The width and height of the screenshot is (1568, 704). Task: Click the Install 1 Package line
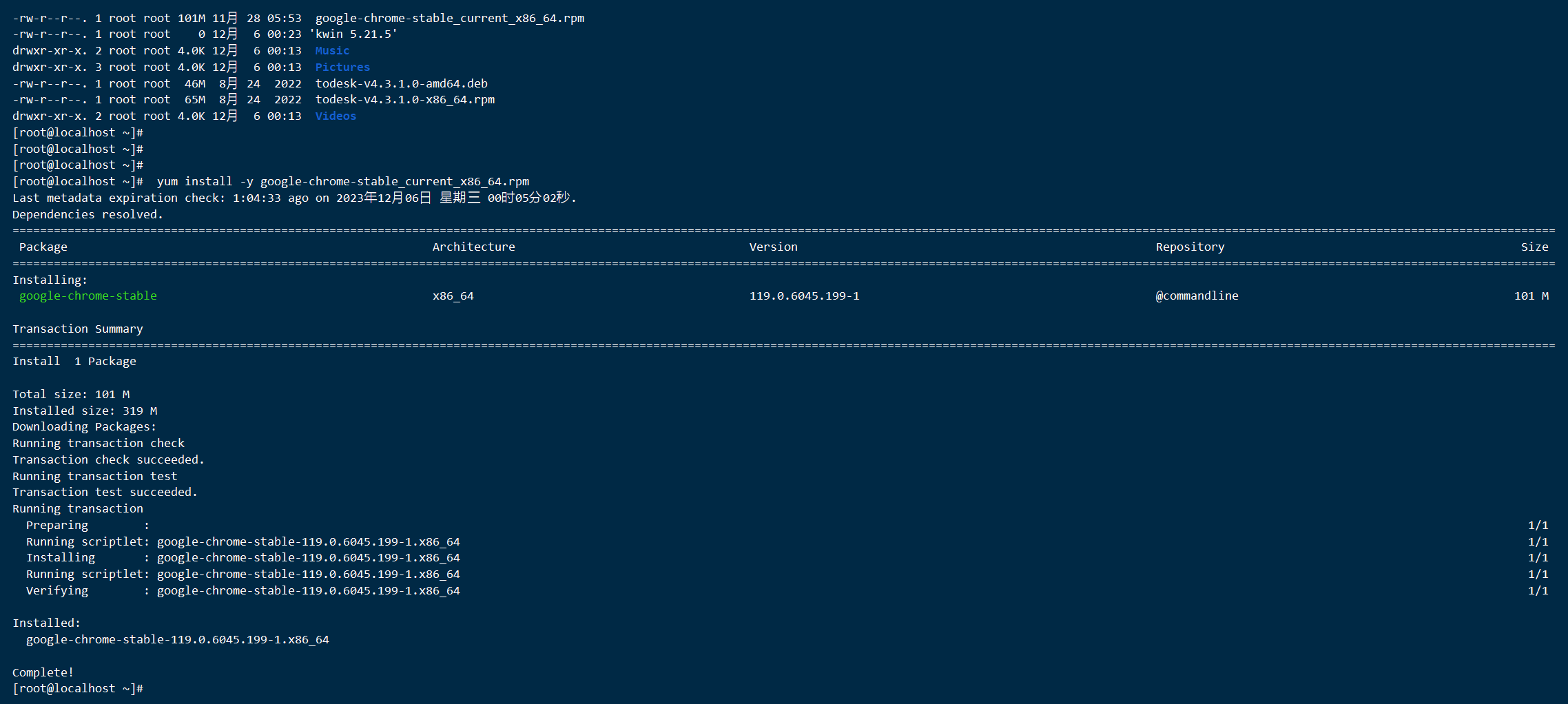coord(74,362)
